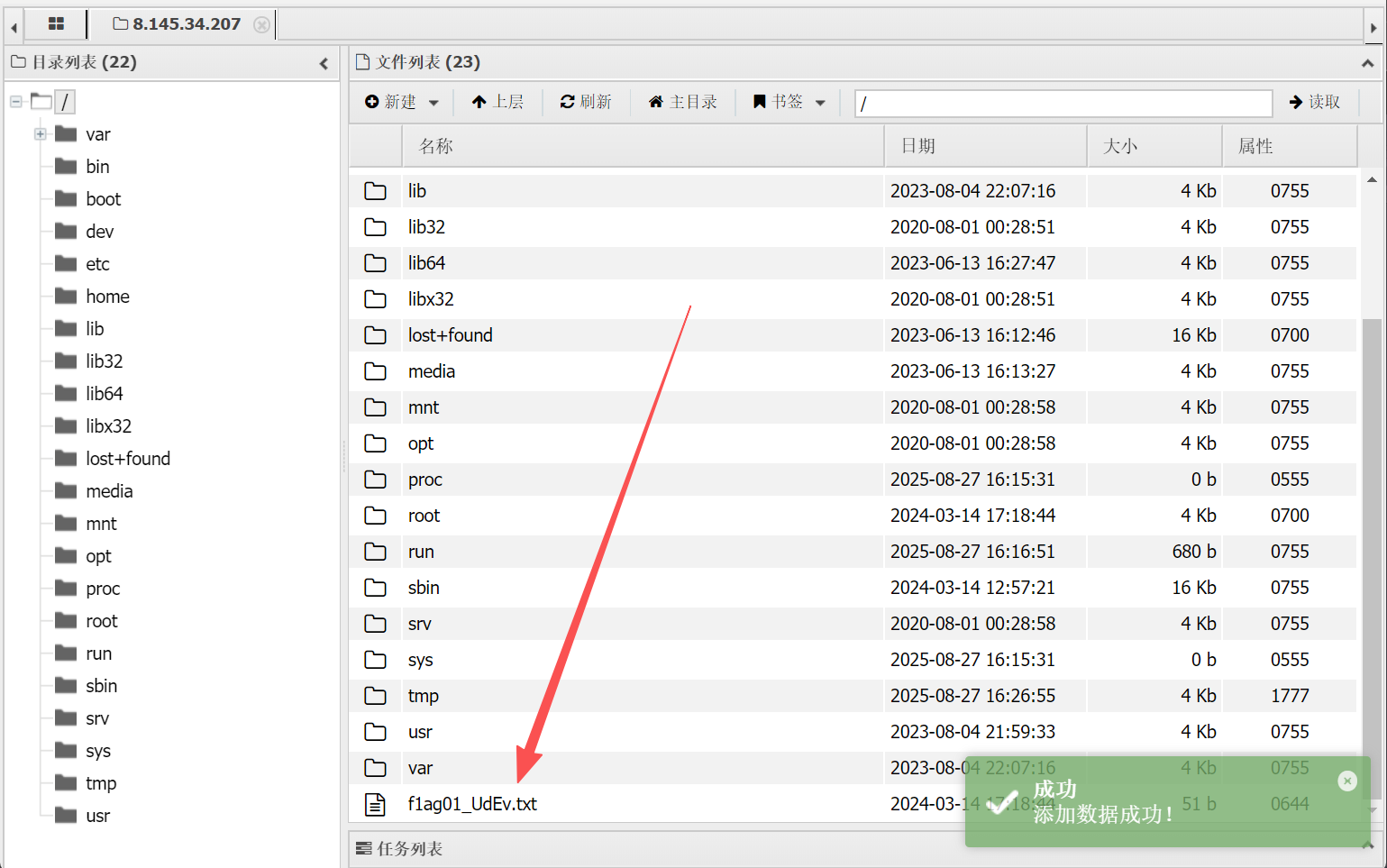Click the 读取 read button
The width and height of the screenshot is (1387, 868).
point(1315,103)
